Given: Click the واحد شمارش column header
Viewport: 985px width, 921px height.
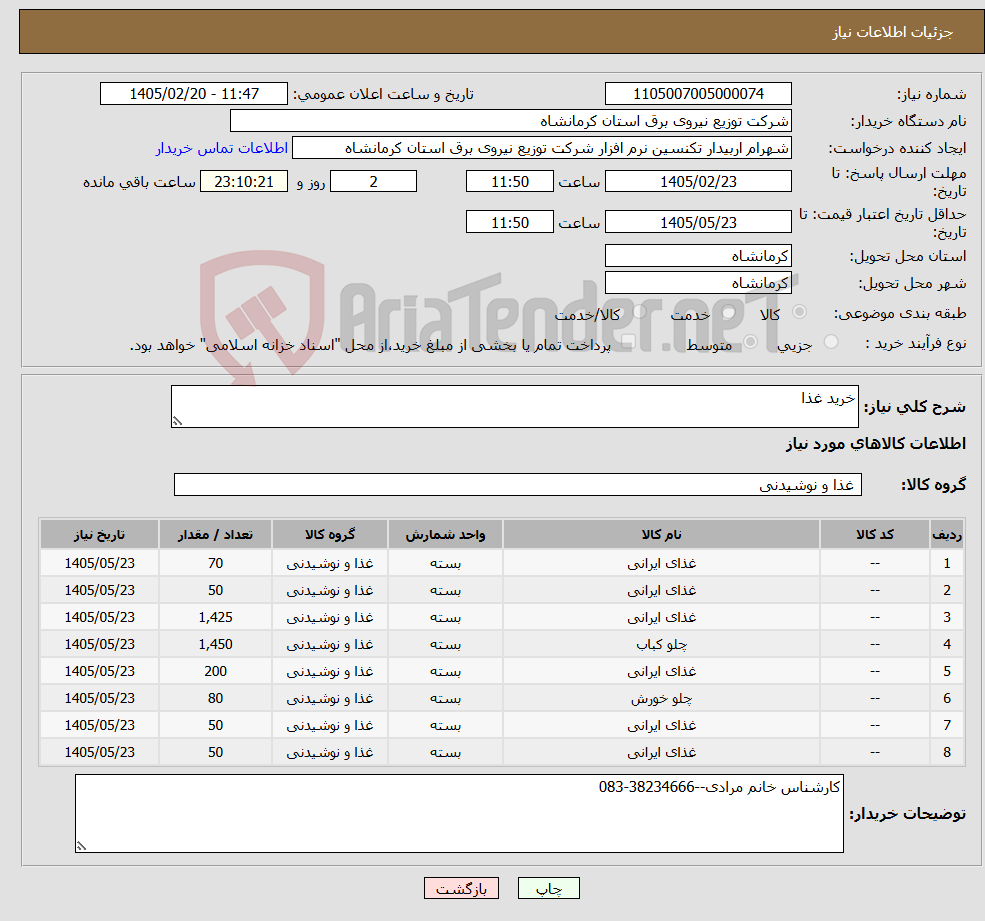Looking at the screenshot, I should (x=445, y=535).
